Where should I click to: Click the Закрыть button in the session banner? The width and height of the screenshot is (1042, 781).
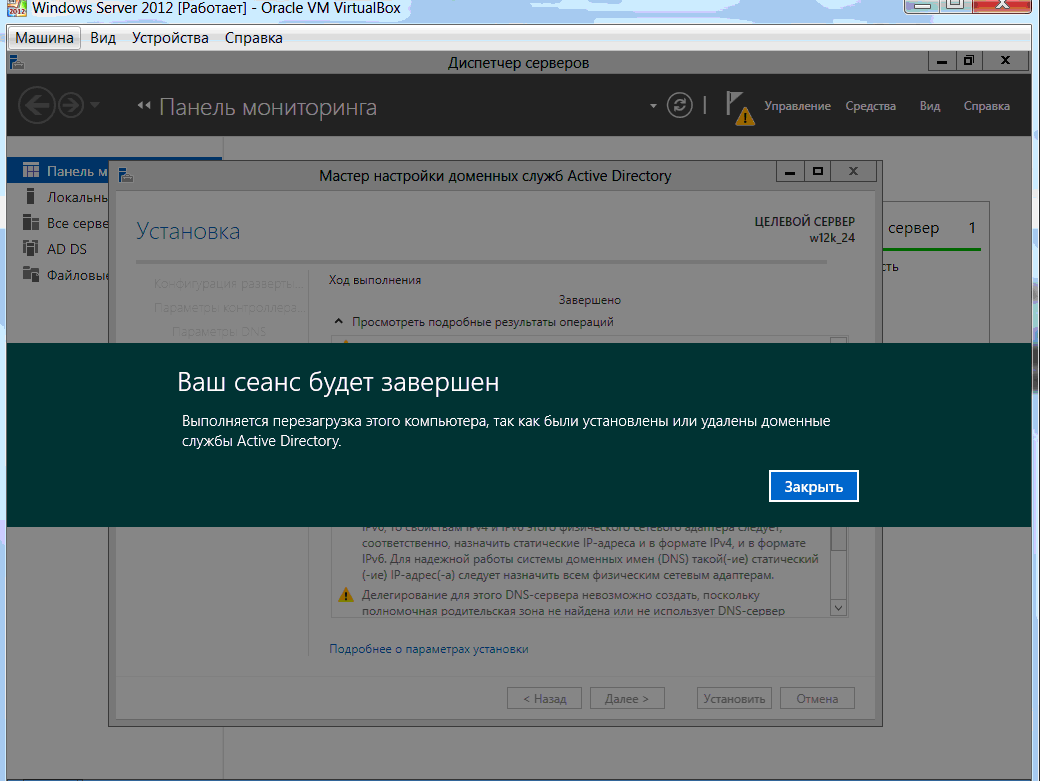pos(813,487)
